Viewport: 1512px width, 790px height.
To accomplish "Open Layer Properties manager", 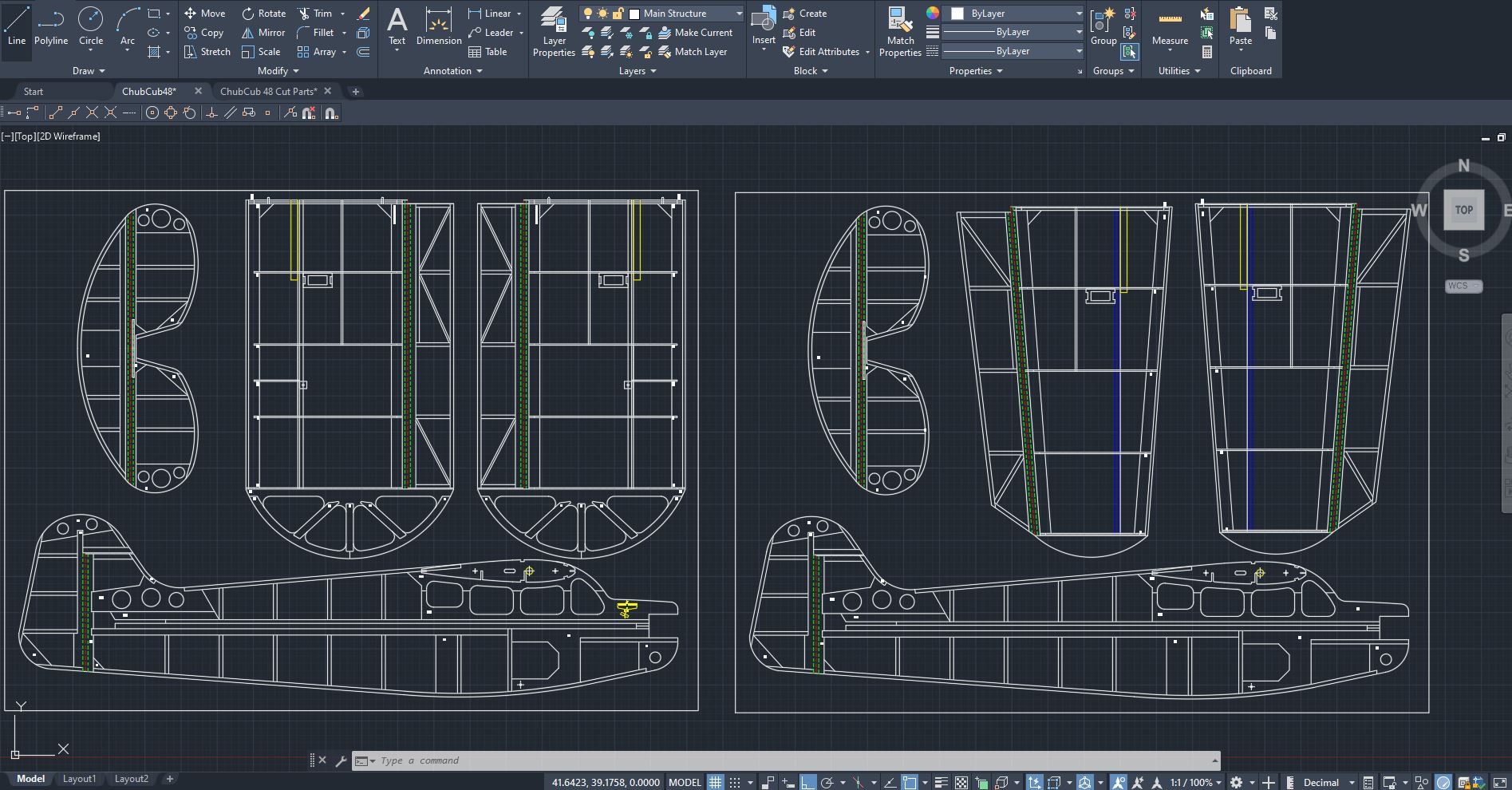I will (554, 32).
